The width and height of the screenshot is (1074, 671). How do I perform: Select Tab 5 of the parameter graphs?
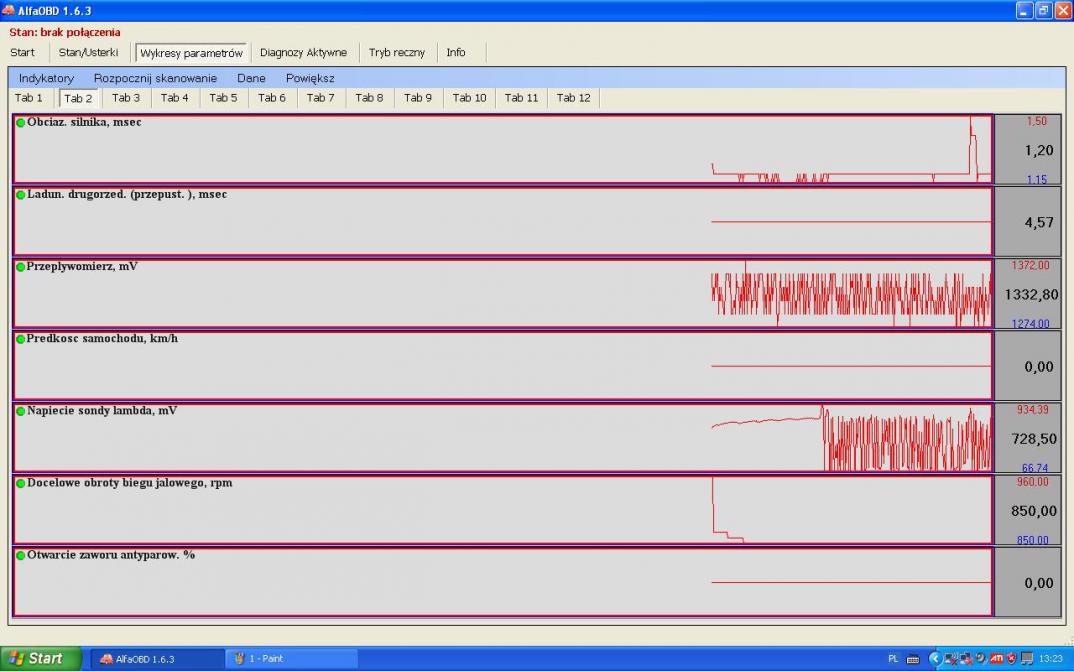223,98
